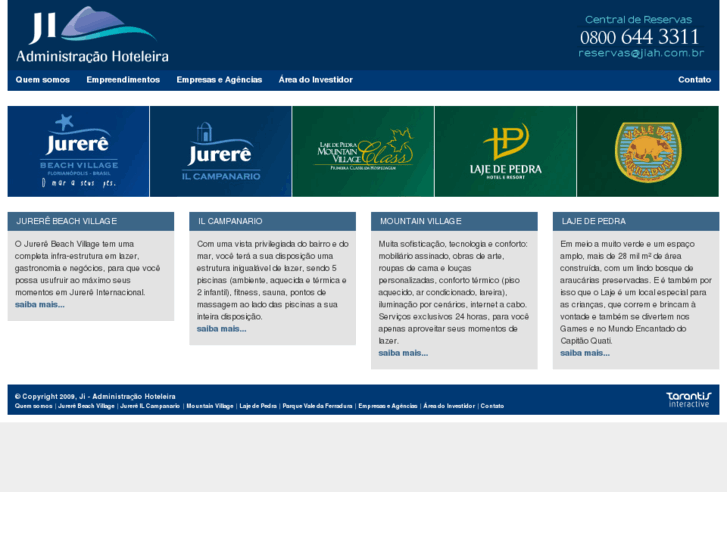Viewport: 727px width, 545px height.
Task: Select Empresas e Agências in navigation bar
Action: click(x=219, y=80)
